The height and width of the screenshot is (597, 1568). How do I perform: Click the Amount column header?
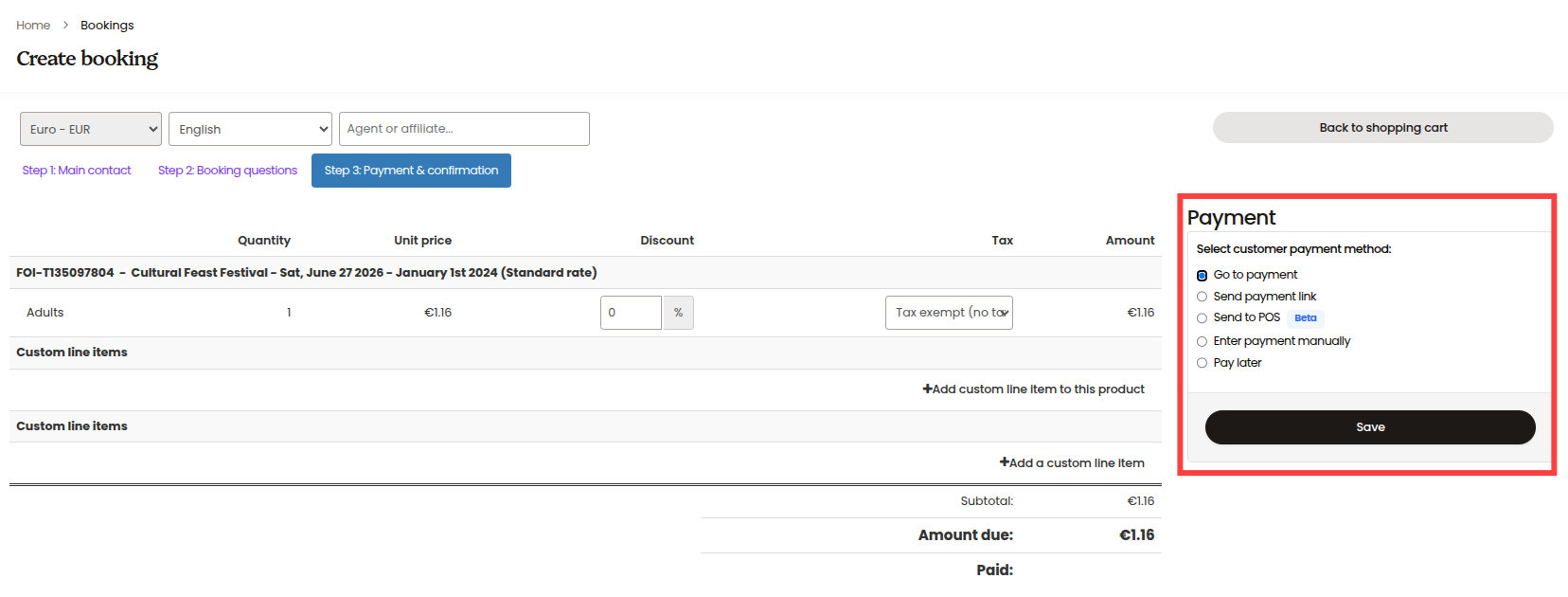pyautogui.click(x=1130, y=241)
